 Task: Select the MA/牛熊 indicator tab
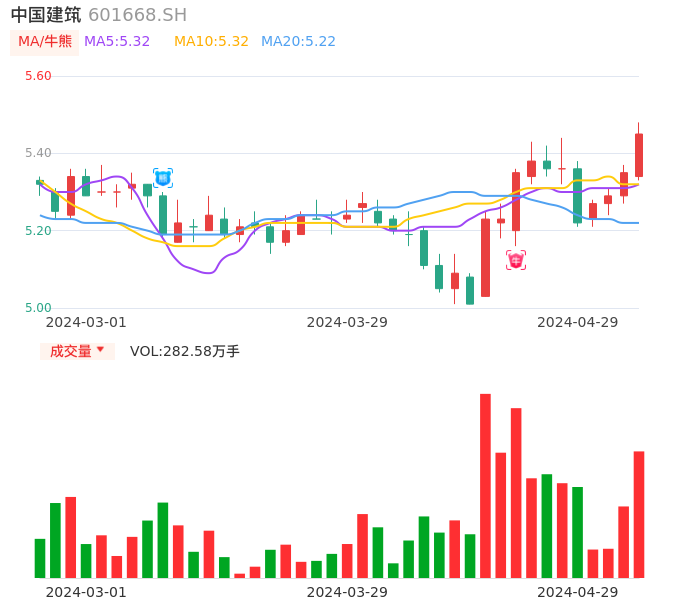(x=45, y=42)
